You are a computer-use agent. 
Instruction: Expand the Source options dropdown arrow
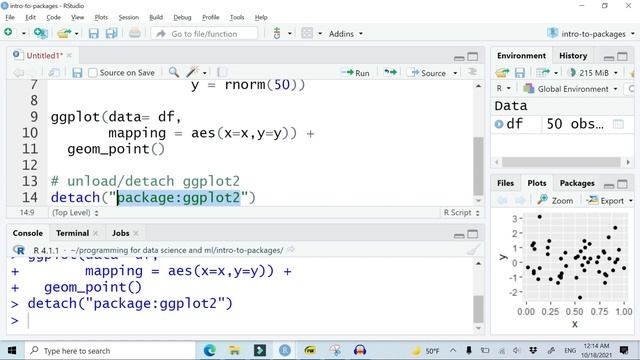[x=455, y=73]
